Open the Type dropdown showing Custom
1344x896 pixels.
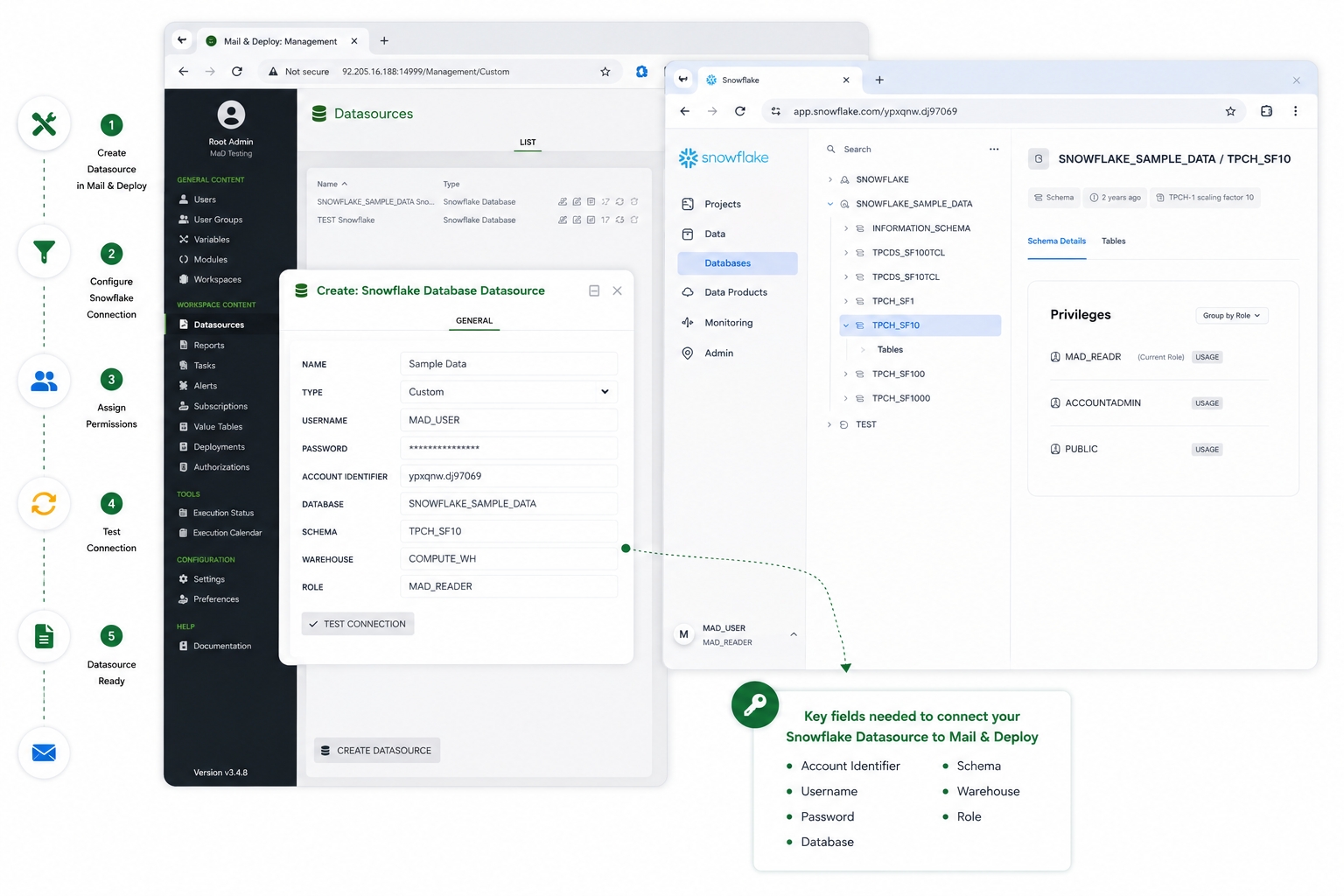(x=508, y=392)
